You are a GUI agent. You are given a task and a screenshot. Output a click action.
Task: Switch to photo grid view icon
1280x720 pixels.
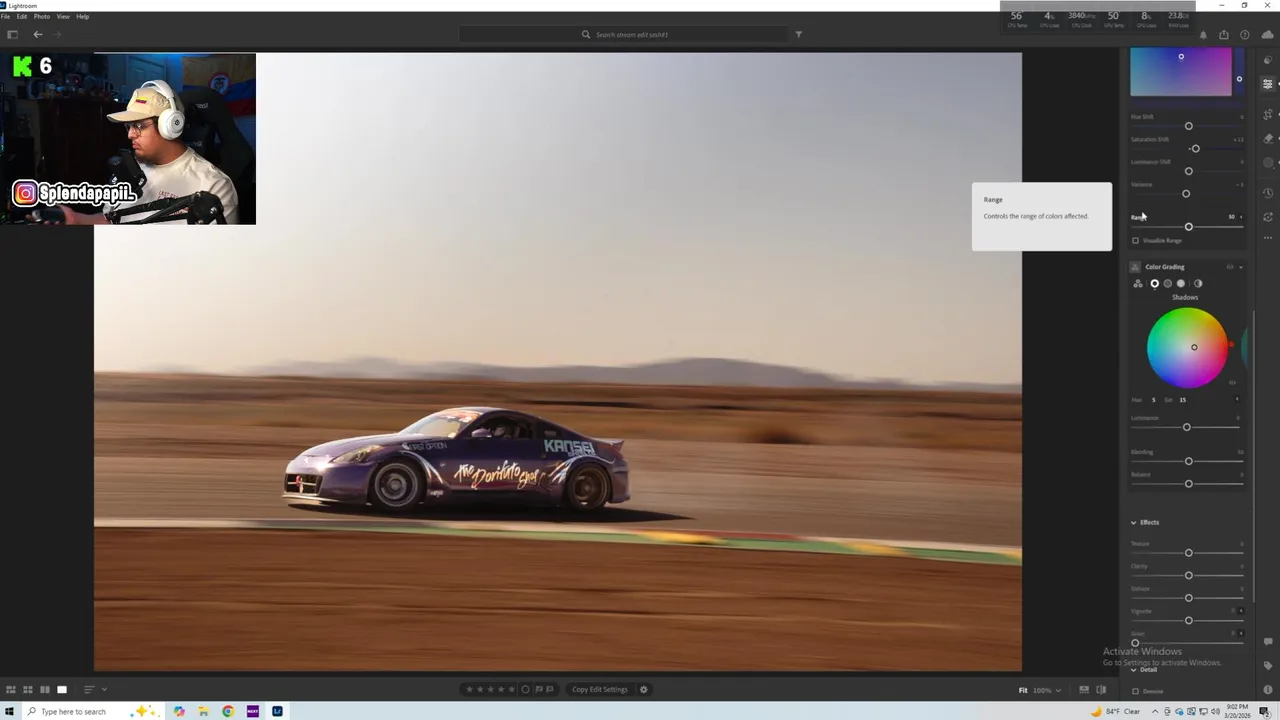tap(11, 689)
